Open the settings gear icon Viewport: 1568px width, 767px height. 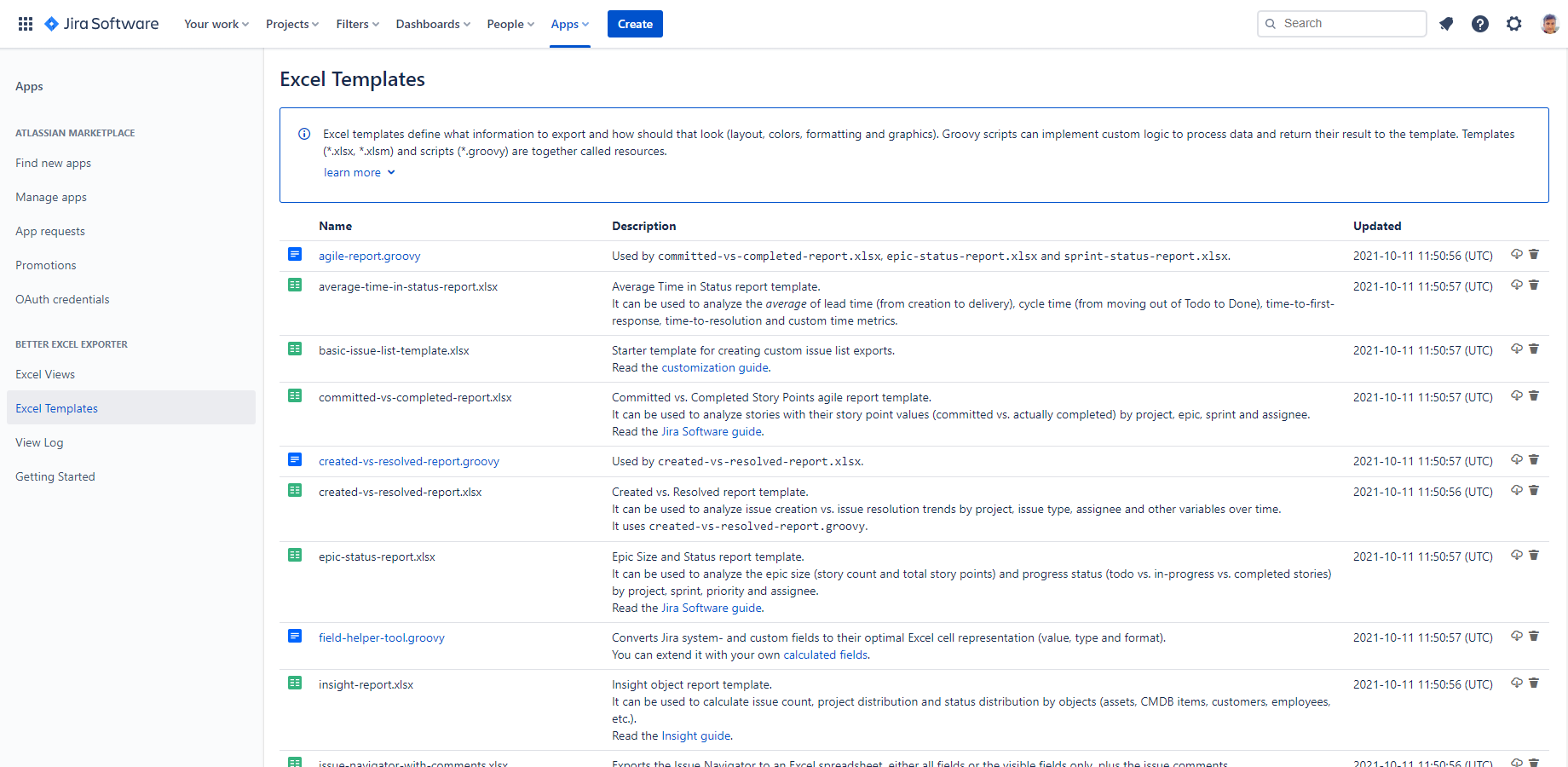pyautogui.click(x=1514, y=24)
